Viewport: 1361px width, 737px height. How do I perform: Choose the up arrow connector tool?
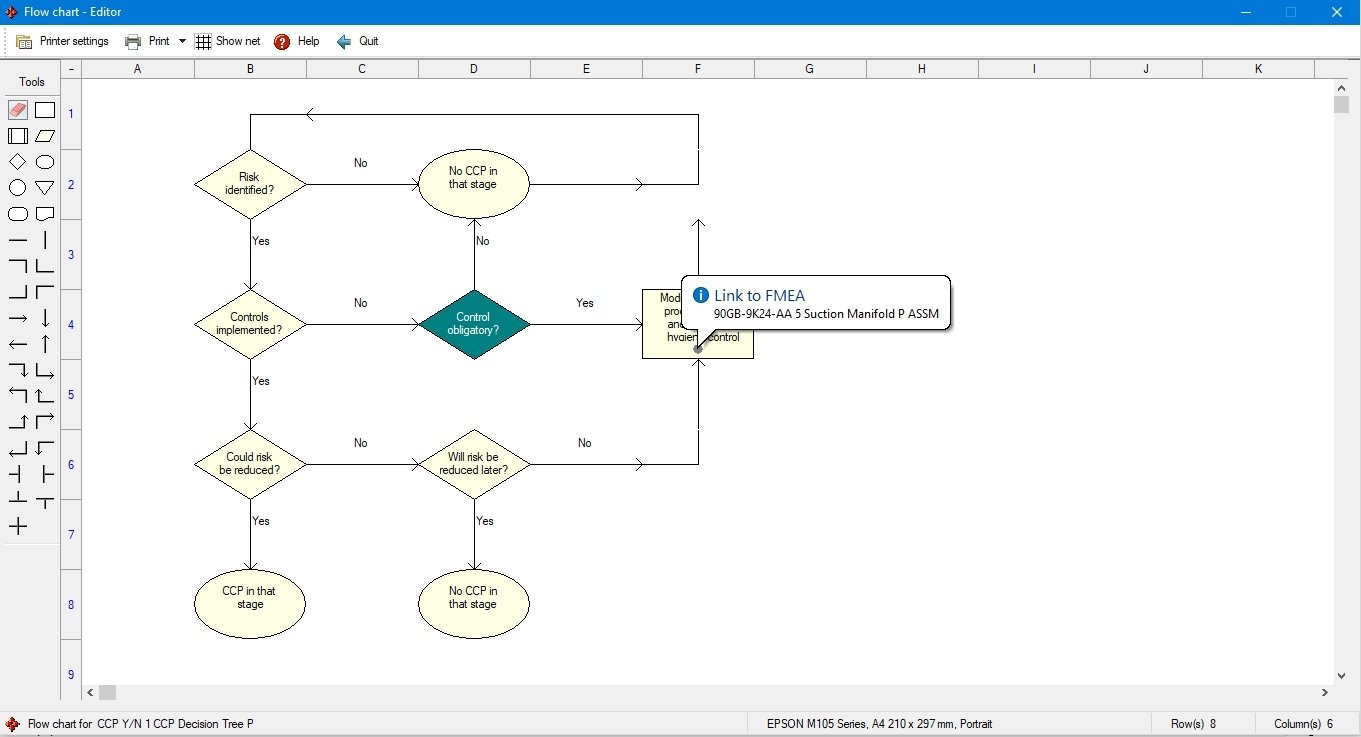tap(45, 344)
